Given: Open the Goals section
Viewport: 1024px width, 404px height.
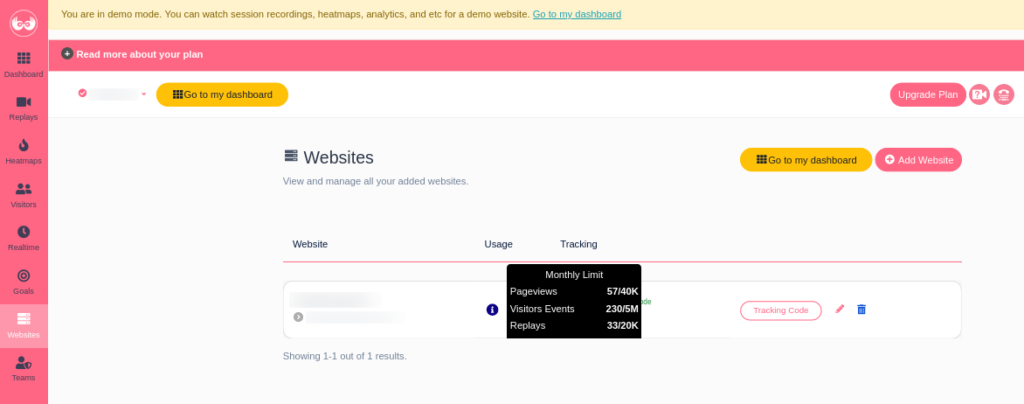Looking at the screenshot, I should click(24, 282).
